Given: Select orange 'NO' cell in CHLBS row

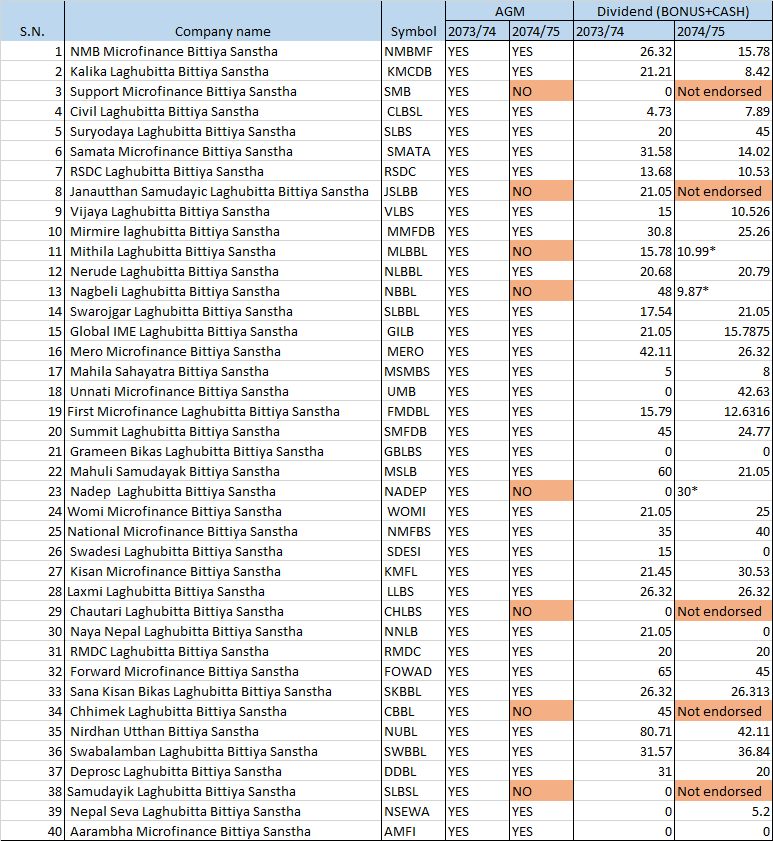Looking at the screenshot, I should 541,612.
